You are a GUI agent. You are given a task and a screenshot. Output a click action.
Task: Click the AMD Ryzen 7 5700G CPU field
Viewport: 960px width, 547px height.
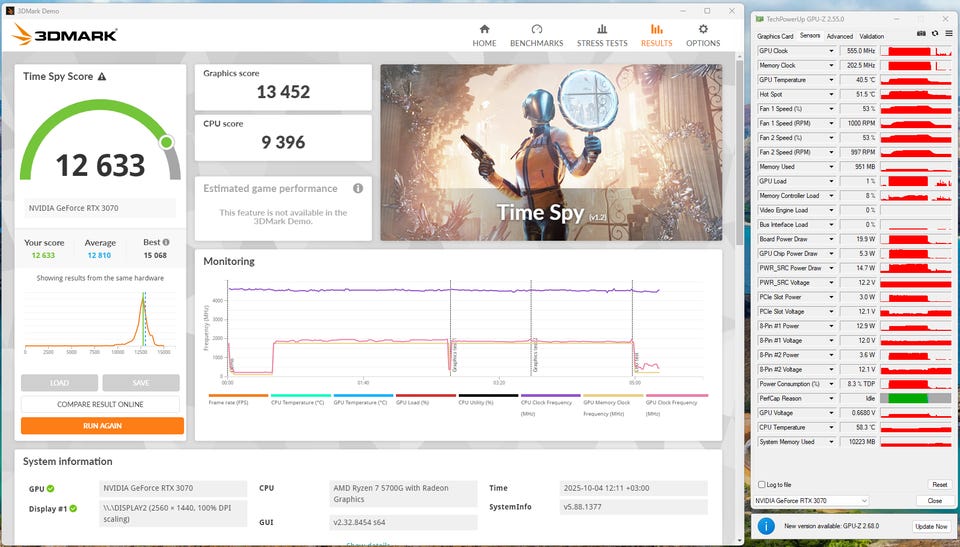tap(403, 494)
